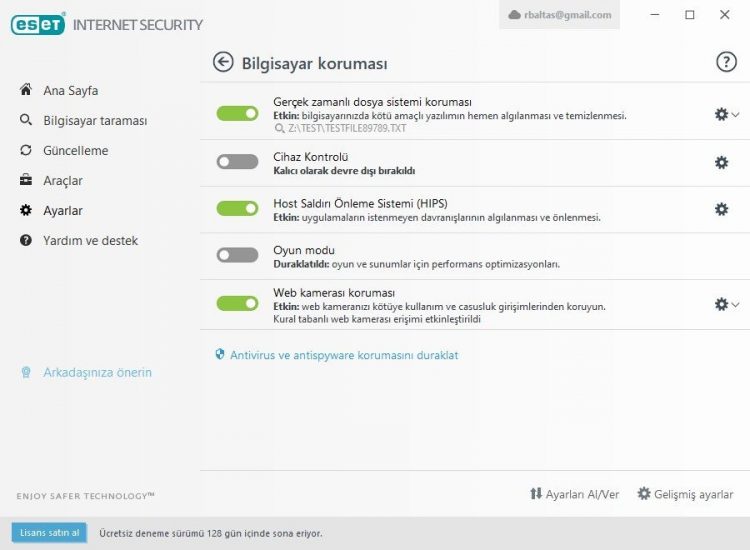Click the gear icon for Cihaz Kontrolü

click(721, 162)
